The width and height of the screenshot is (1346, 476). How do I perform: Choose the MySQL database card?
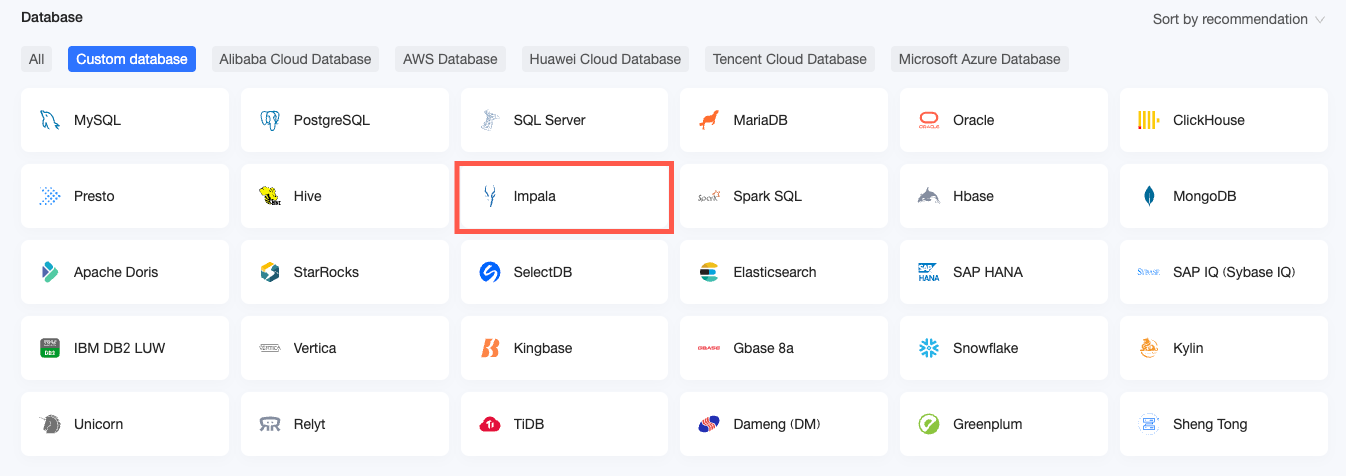coord(124,120)
